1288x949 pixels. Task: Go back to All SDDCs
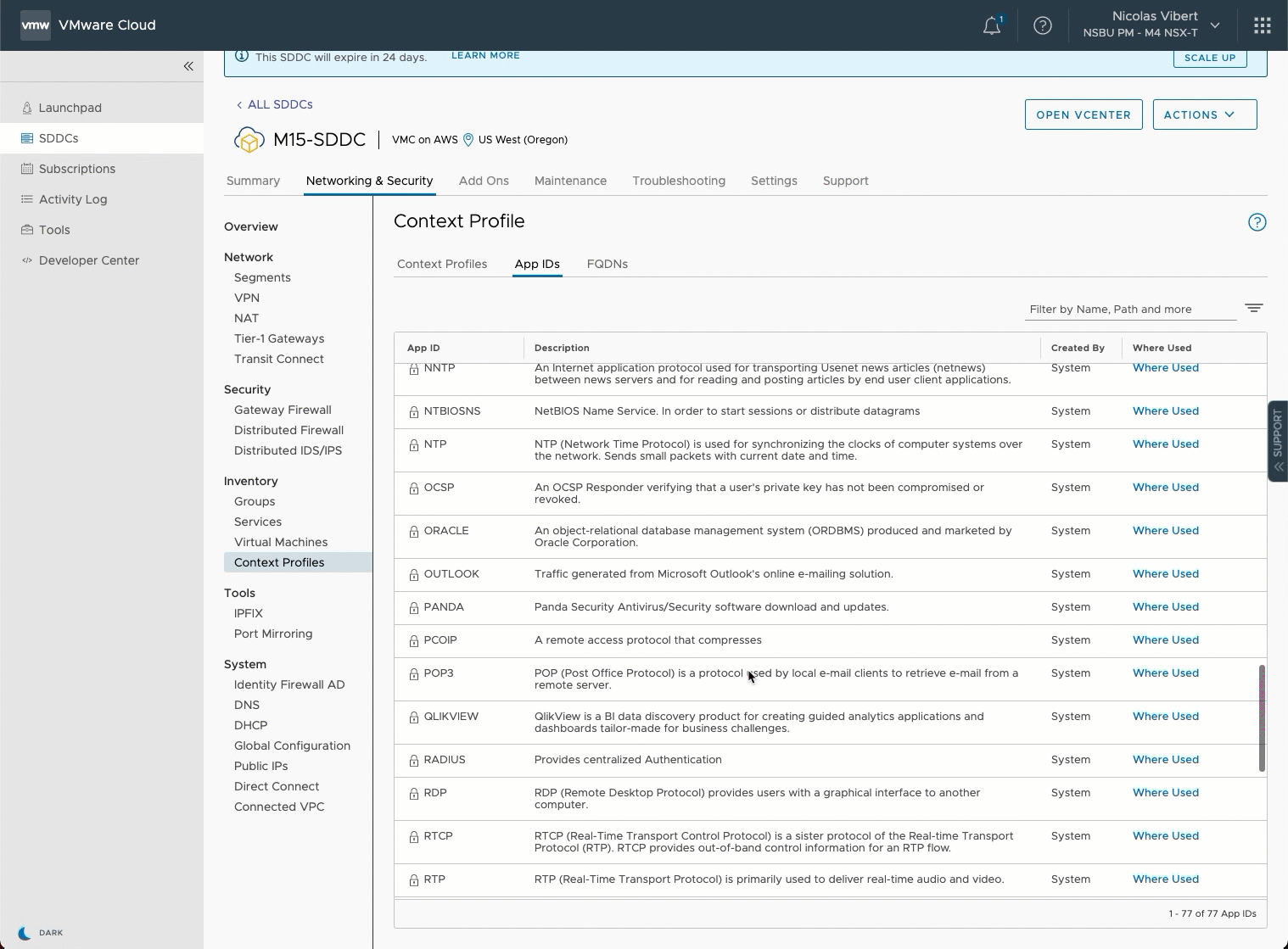click(x=274, y=104)
